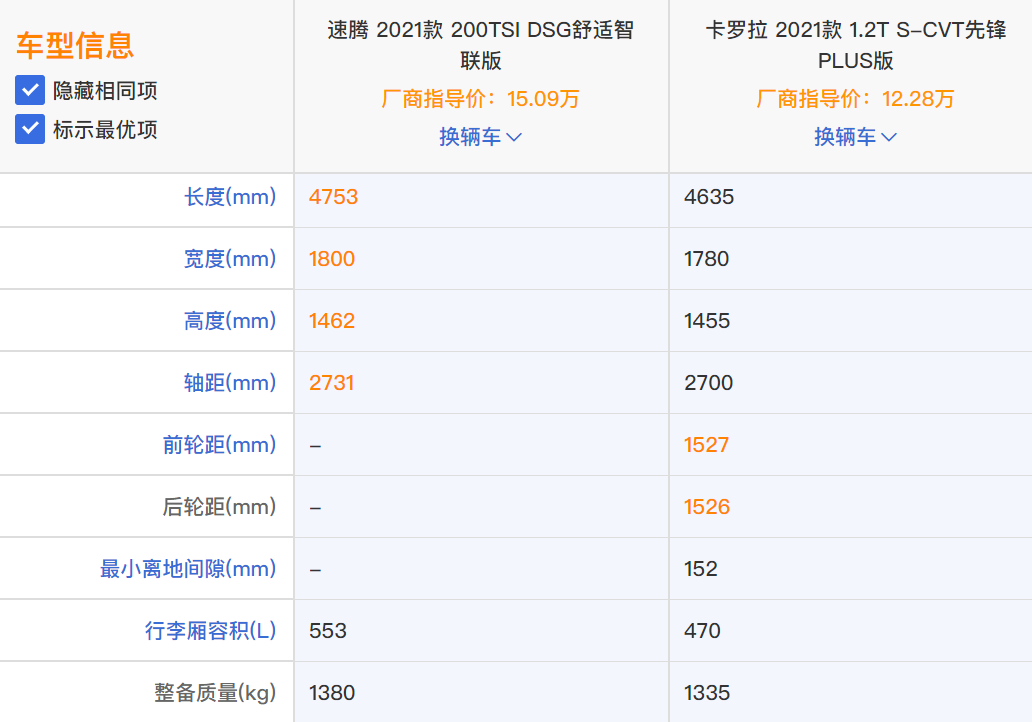Click the 轴距(mm) parameter link
Viewport: 1032px width, 722px height.
(230, 382)
